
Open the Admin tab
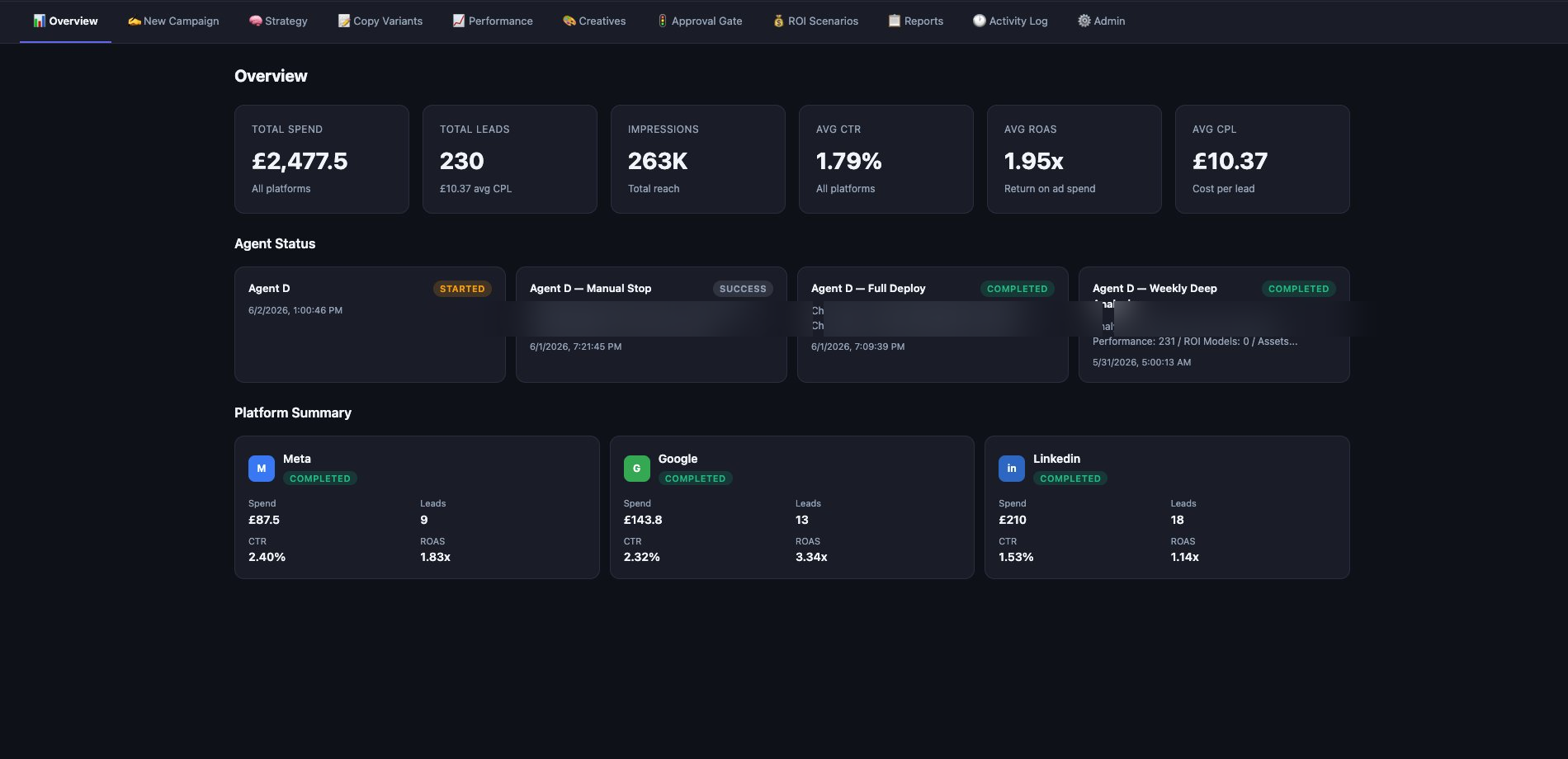point(1101,21)
